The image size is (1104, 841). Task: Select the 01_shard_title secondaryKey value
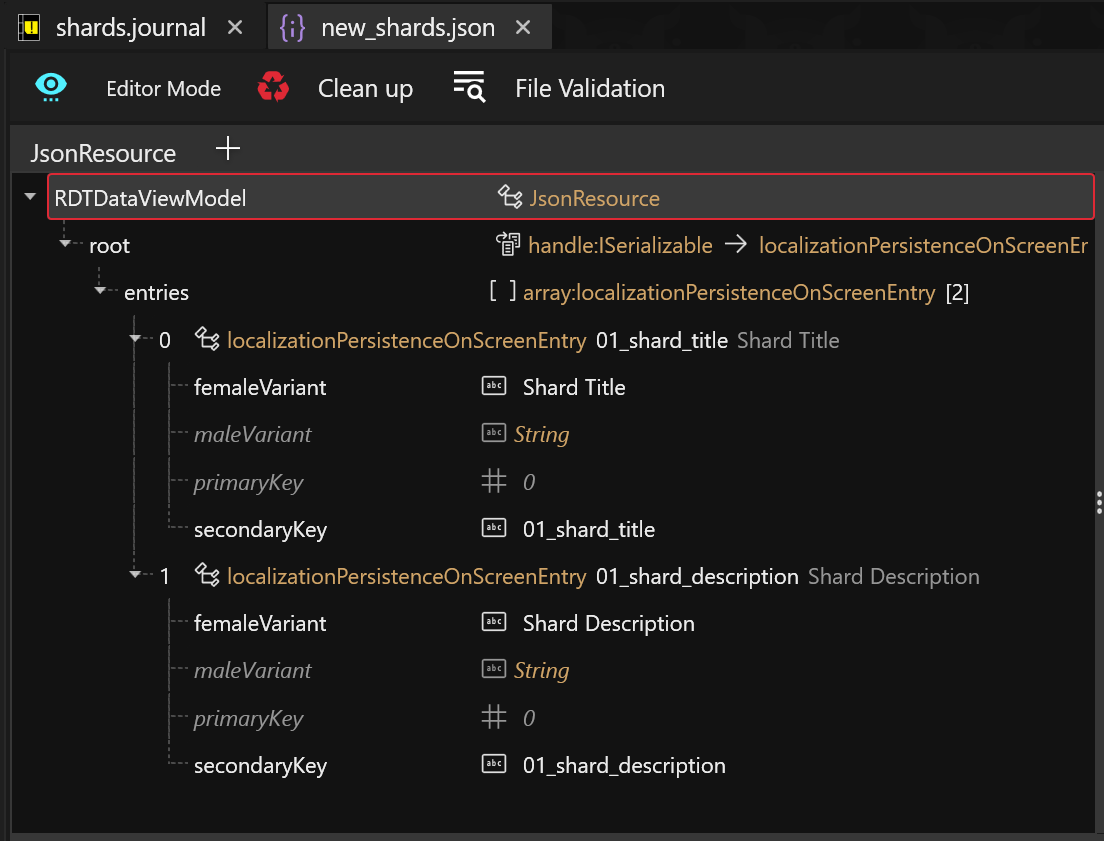point(589,529)
